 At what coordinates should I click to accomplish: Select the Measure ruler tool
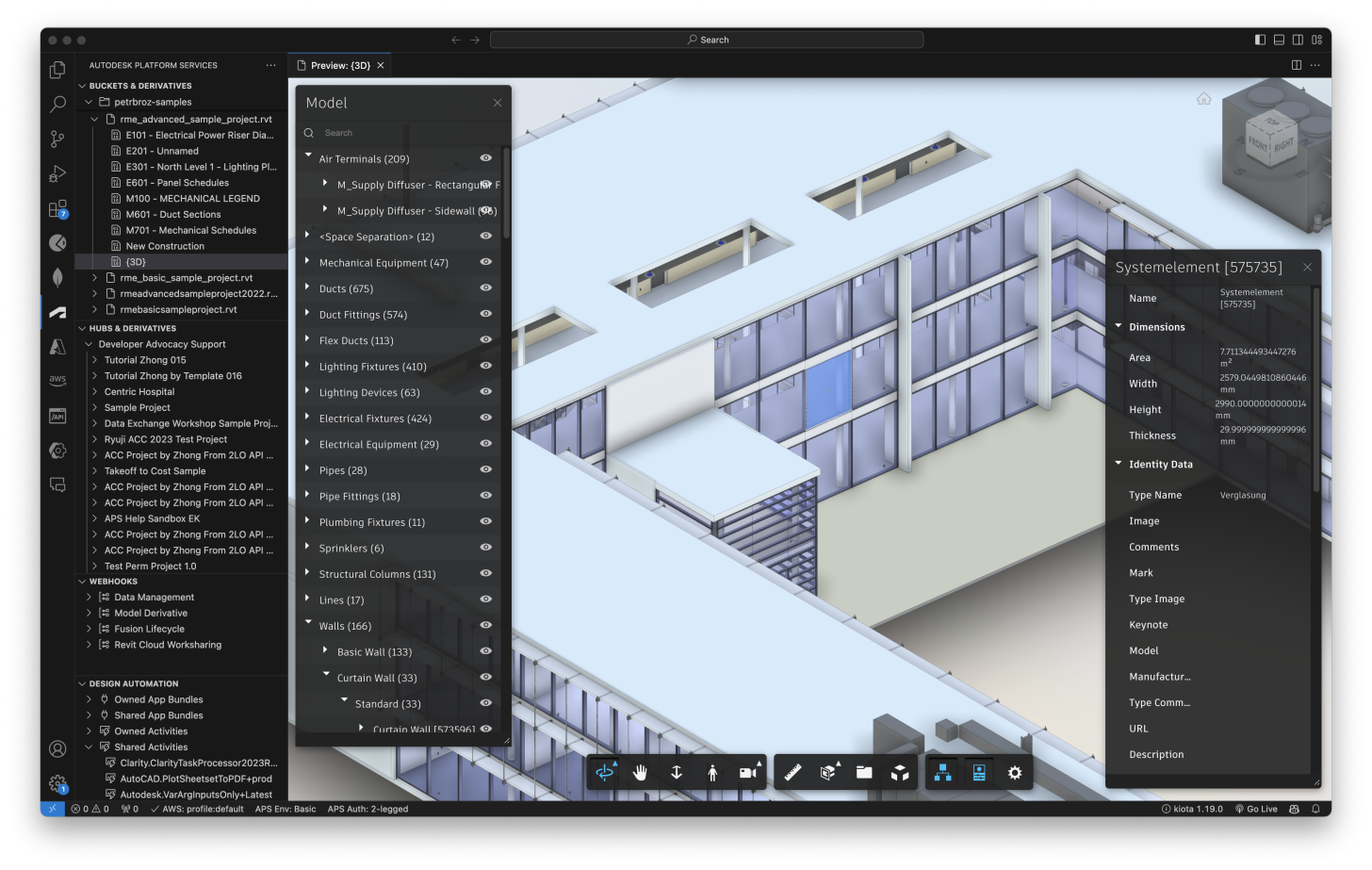click(793, 773)
